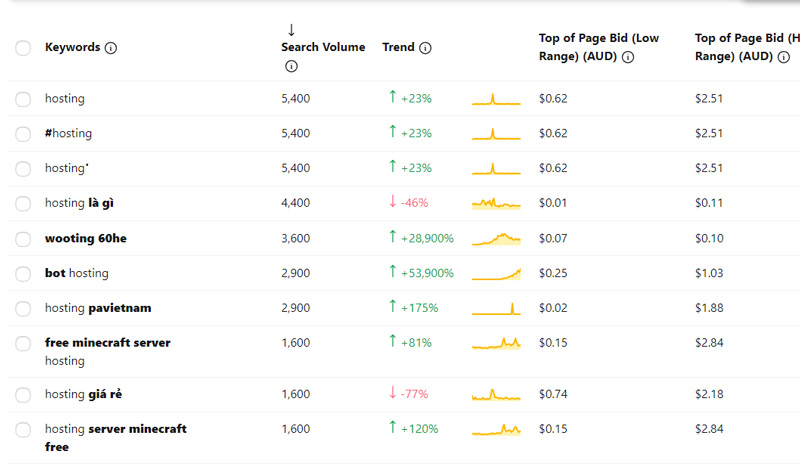Click the trend sparkline for bot hosting
The image size is (800, 465).
point(497,273)
